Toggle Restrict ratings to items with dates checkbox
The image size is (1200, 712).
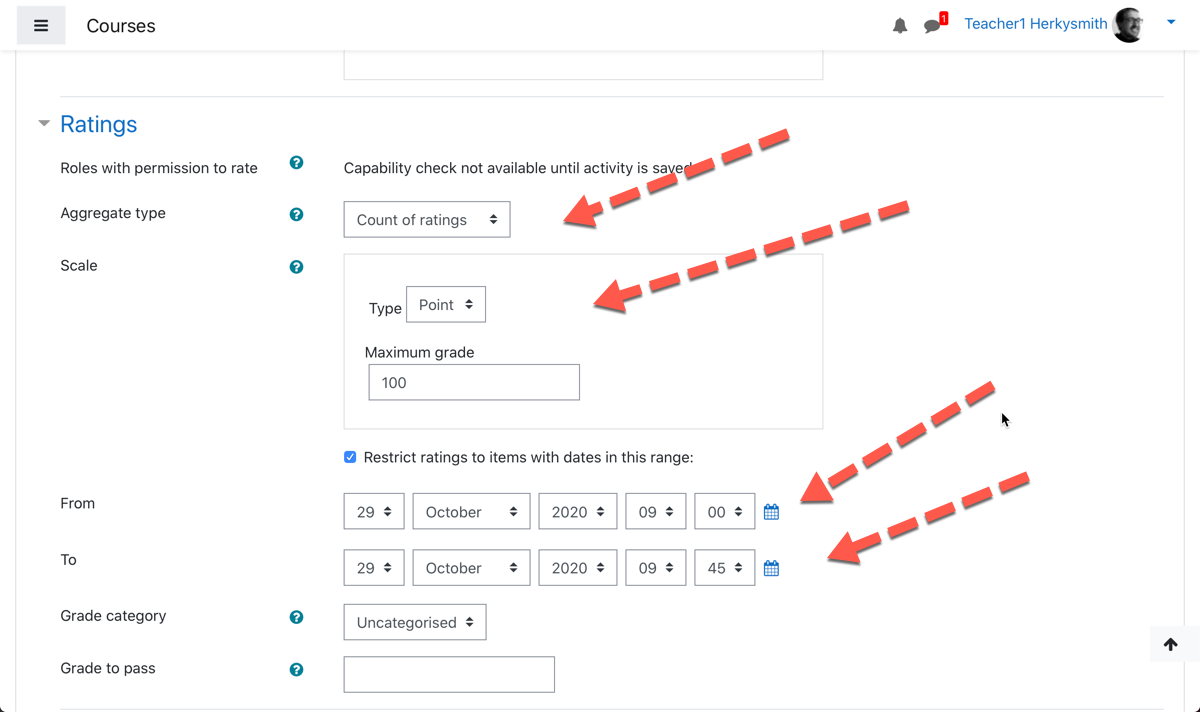coord(350,457)
